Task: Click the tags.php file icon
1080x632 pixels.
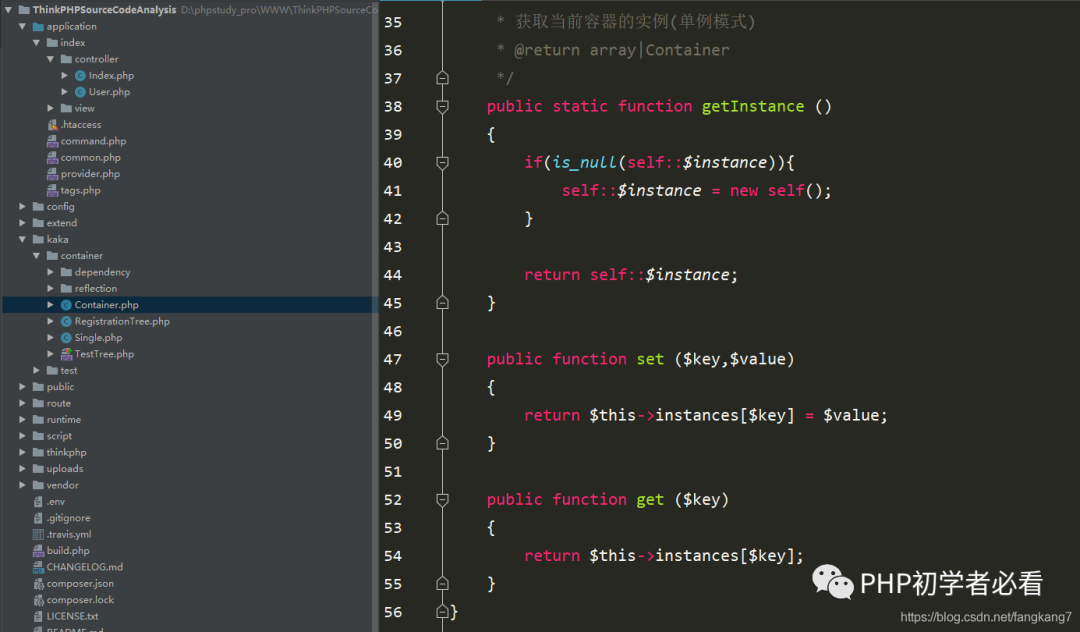Action: pos(52,191)
